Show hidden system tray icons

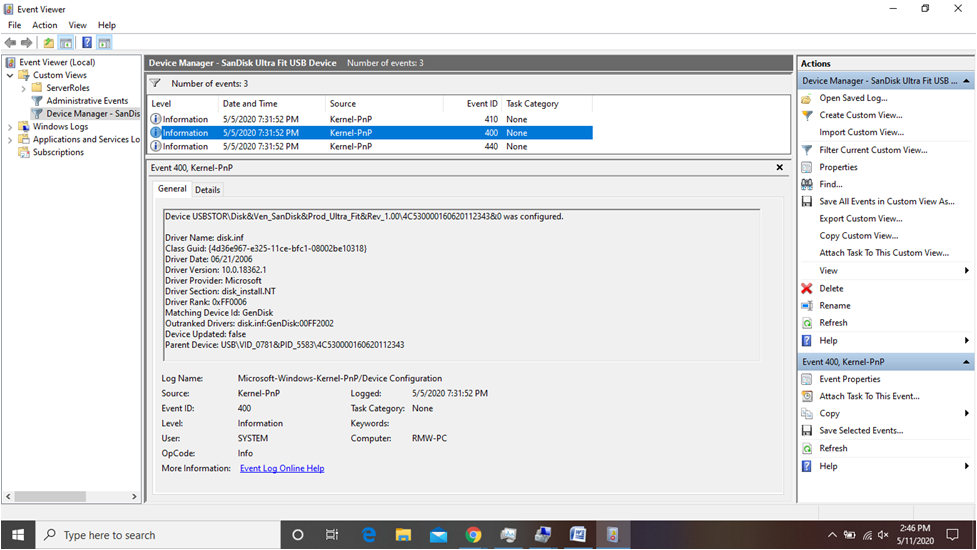pyautogui.click(x=832, y=535)
